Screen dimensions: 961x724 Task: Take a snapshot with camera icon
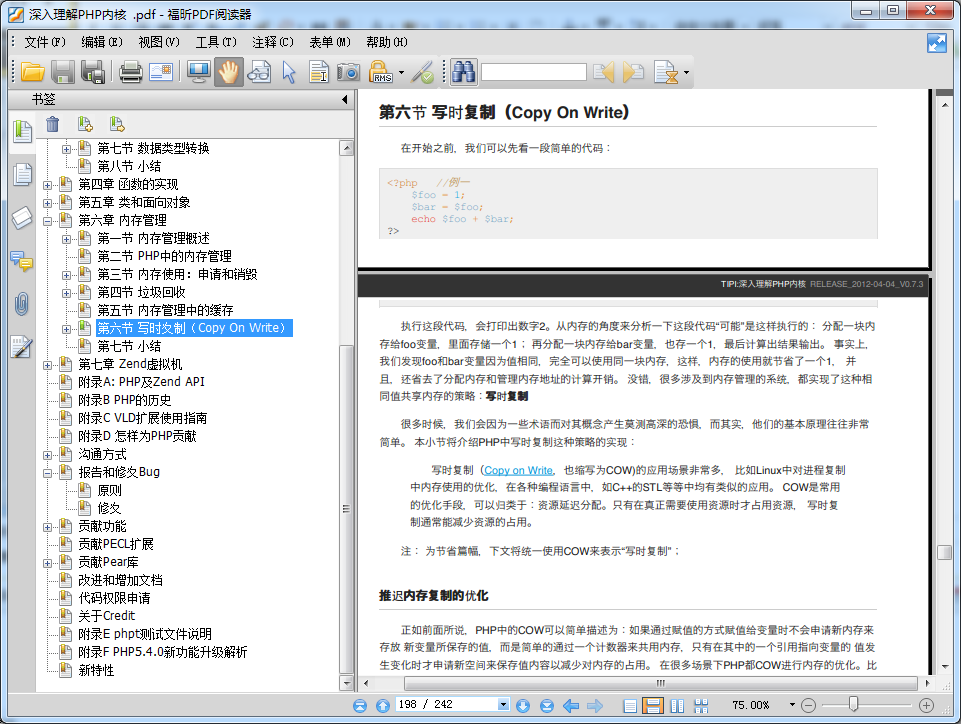(348, 72)
